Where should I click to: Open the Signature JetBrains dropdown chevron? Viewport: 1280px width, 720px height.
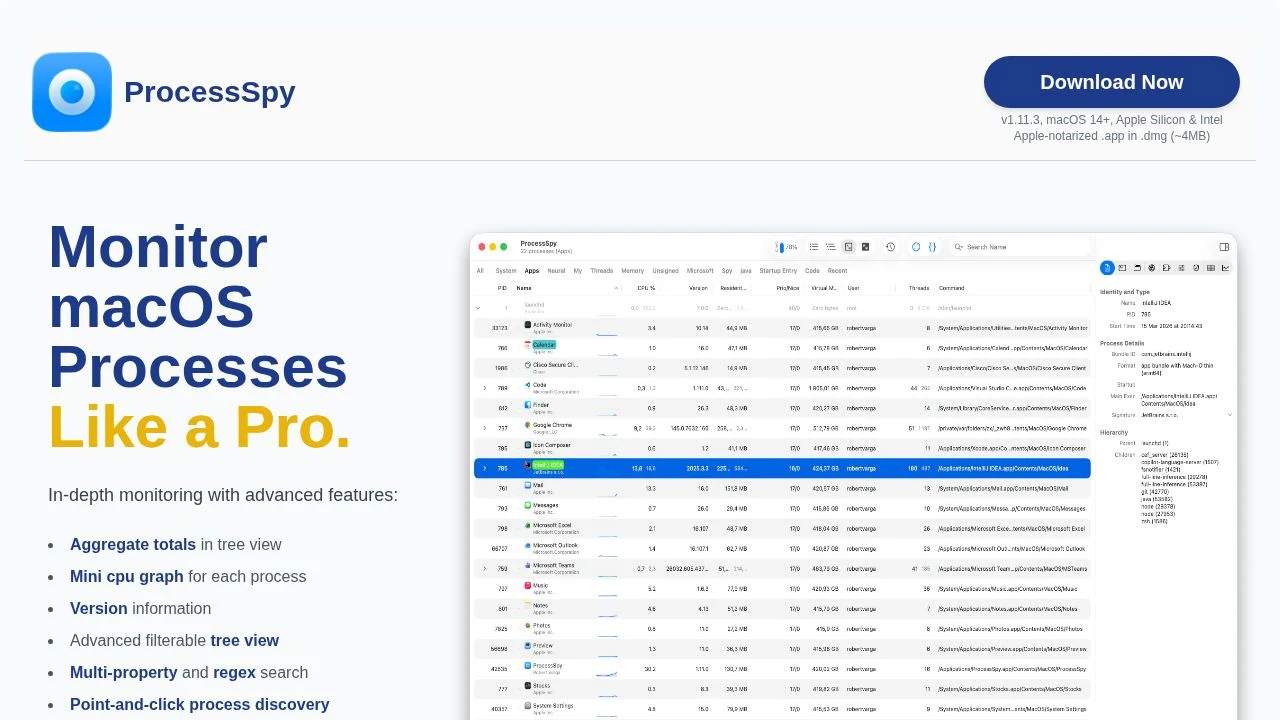click(x=1229, y=413)
